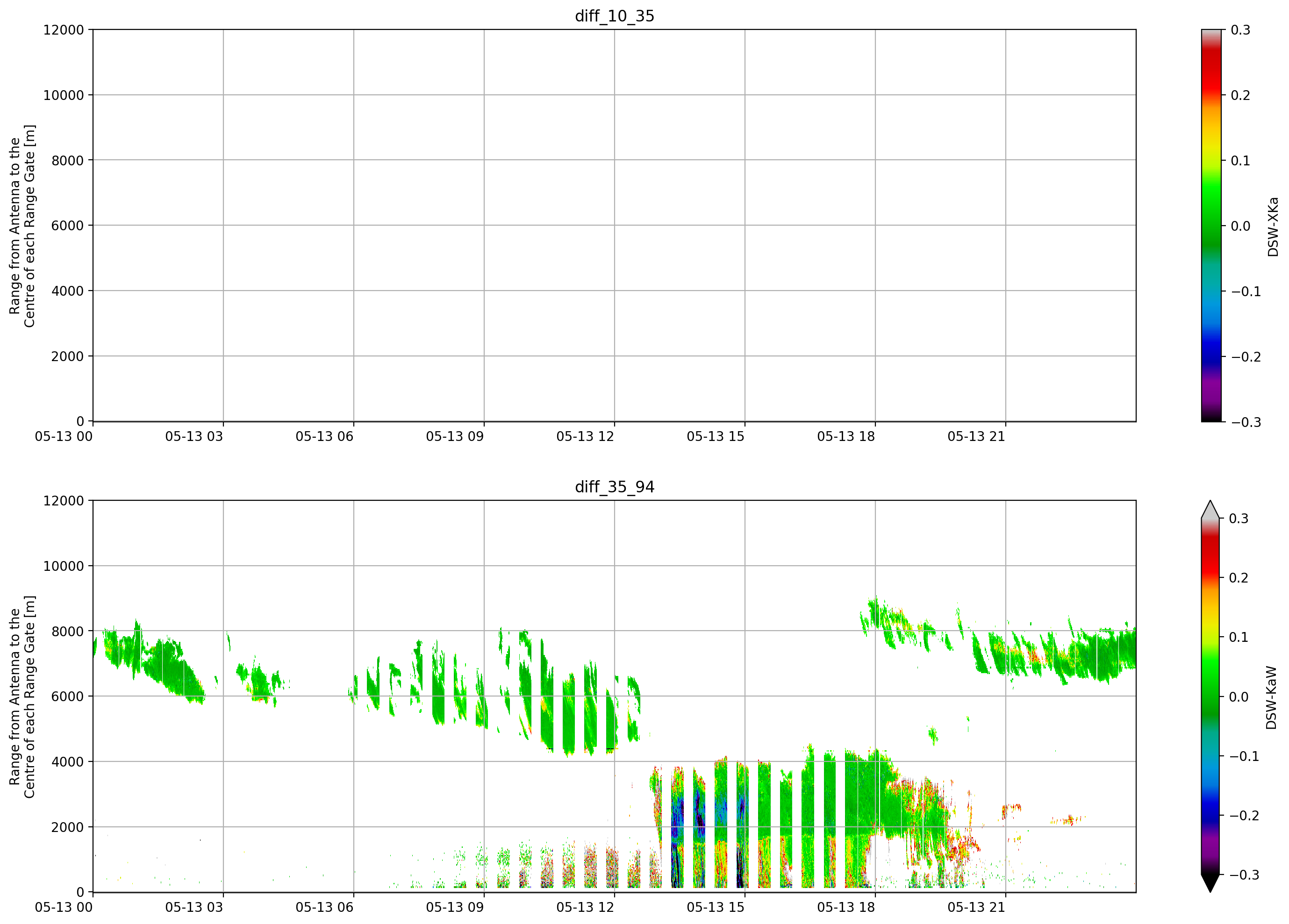Click the black lower extend arrow of the DSW-KaW colorbar
Screen dimensions: 1289x924
pos(1210,883)
